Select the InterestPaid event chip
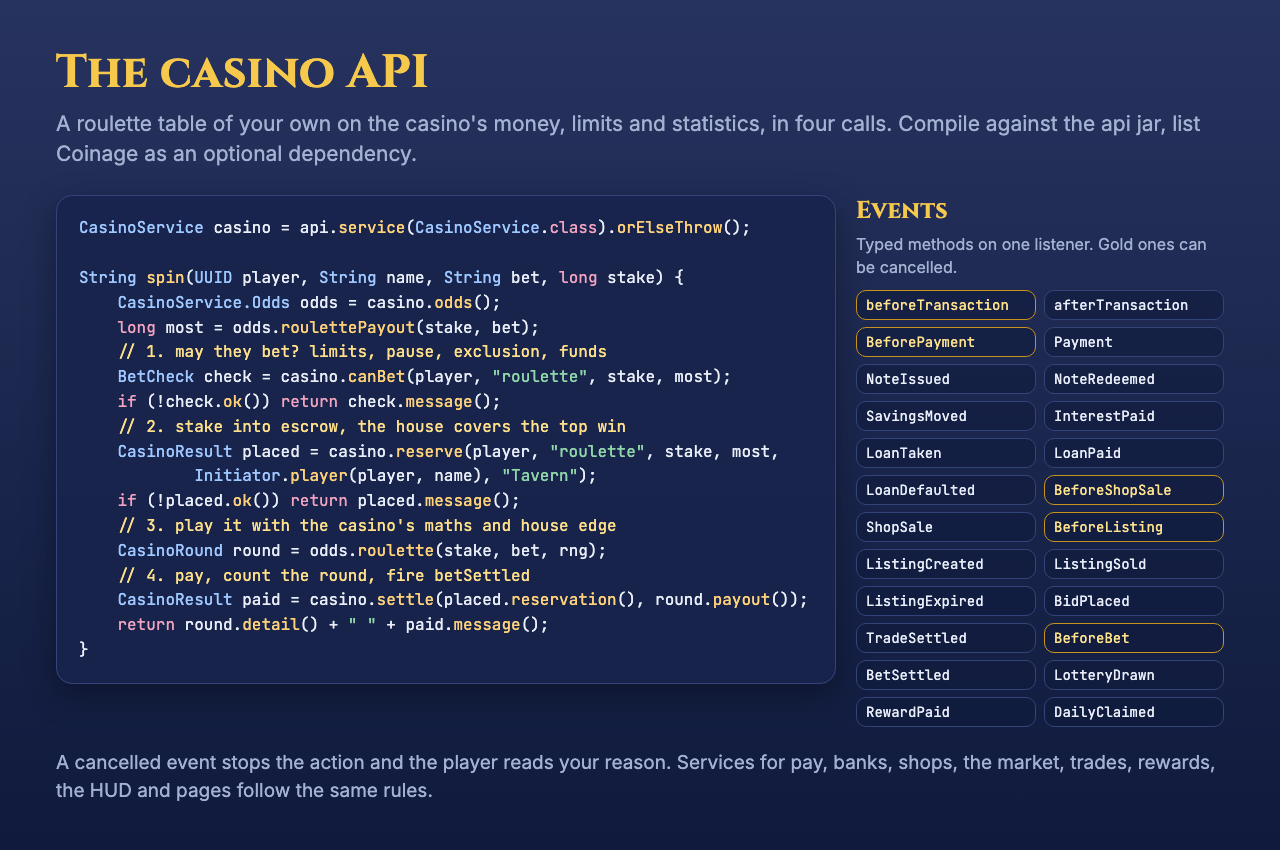This screenshot has height=850, width=1280. pos(1134,416)
